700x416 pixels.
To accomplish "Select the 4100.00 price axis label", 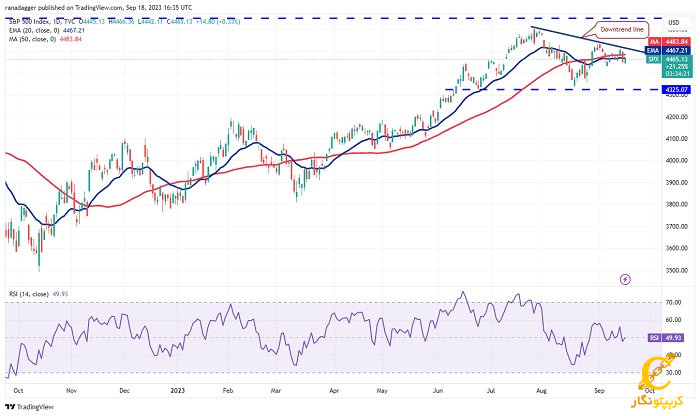I will tap(676, 139).
